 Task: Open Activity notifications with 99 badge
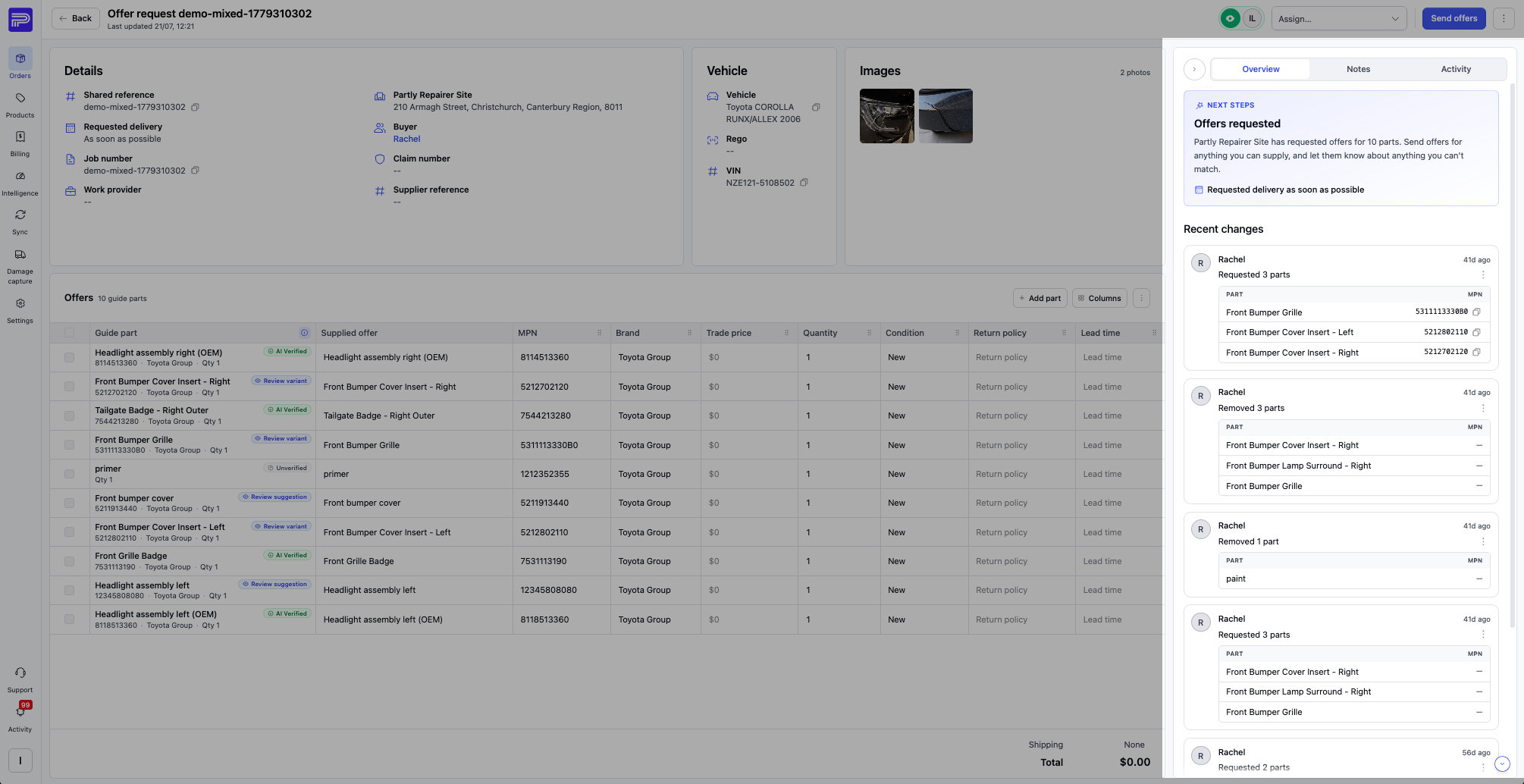click(20, 717)
